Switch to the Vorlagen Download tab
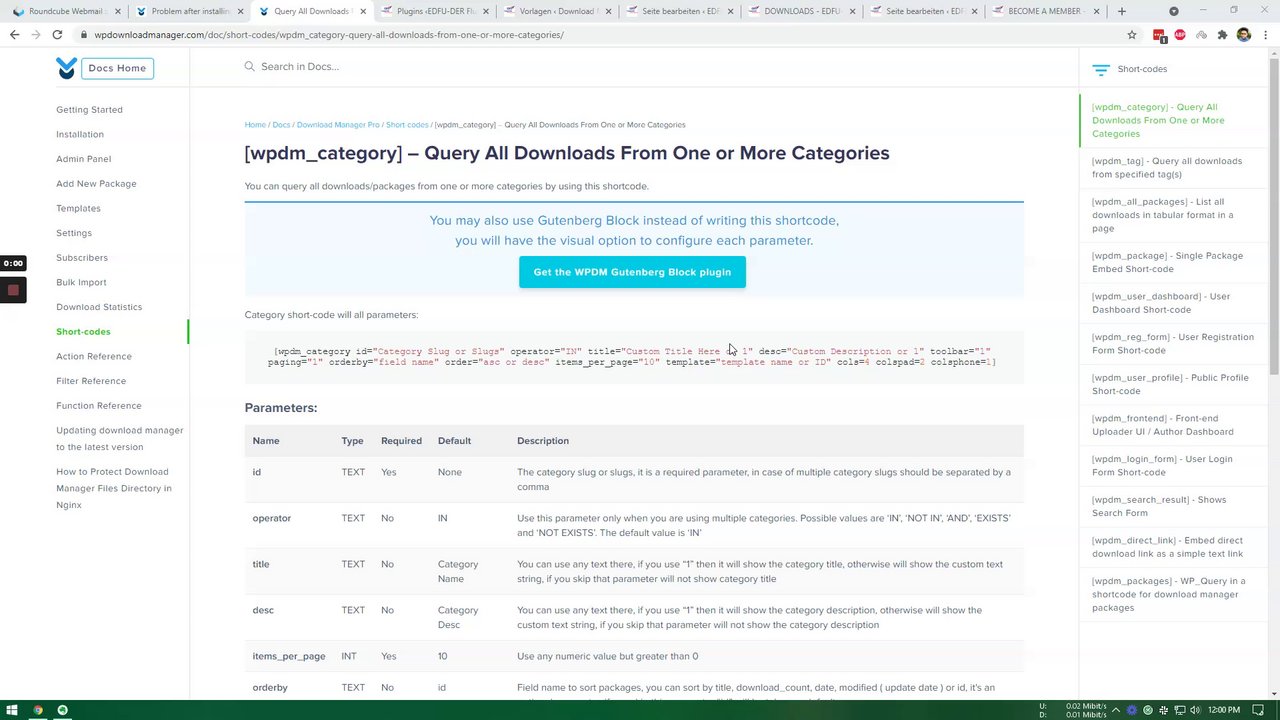1280x720 pixels. click(x=558, y=11)
